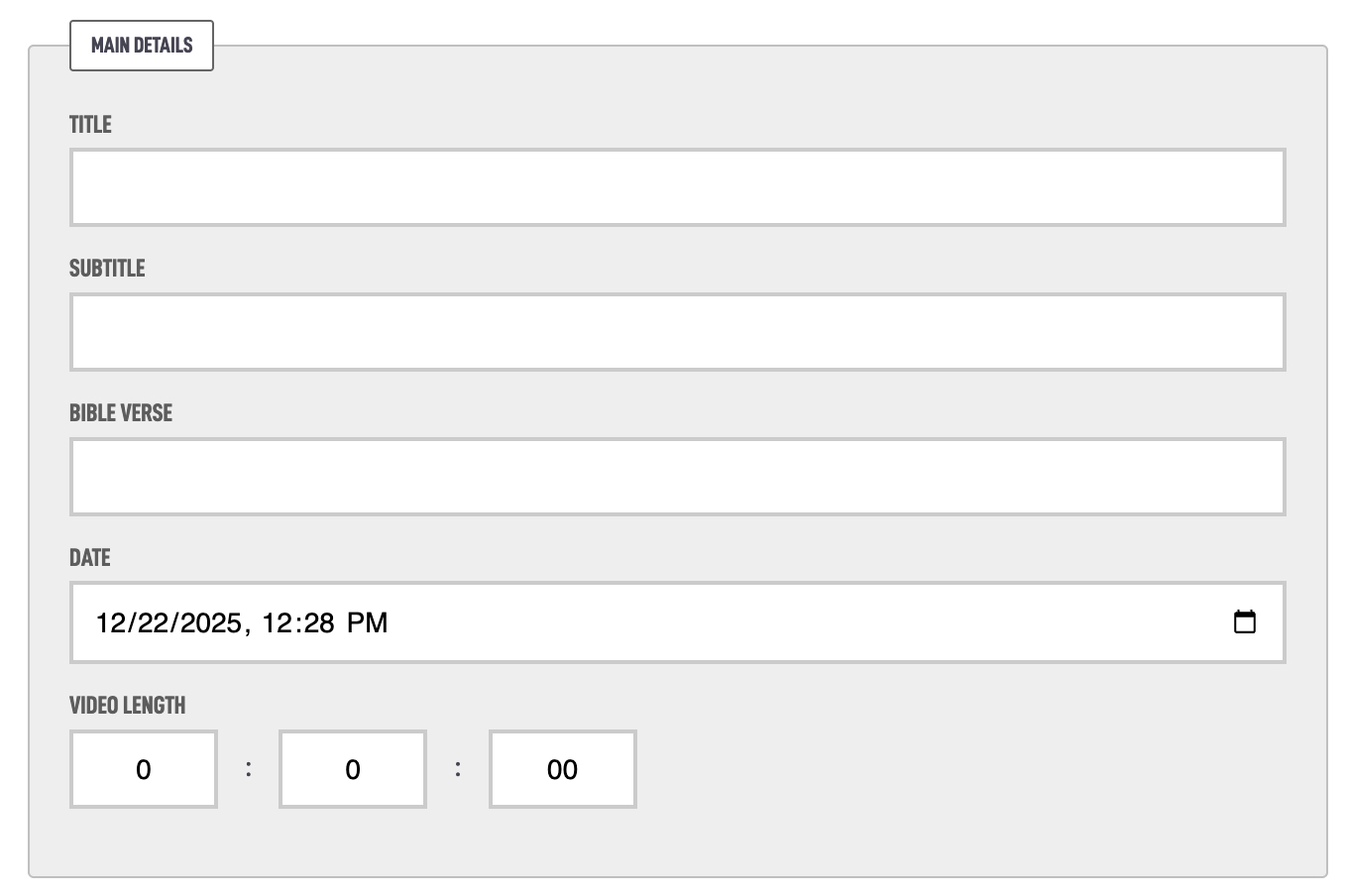Select the hour value in Date field
The image size is (1348, 896).
[277, 622]
